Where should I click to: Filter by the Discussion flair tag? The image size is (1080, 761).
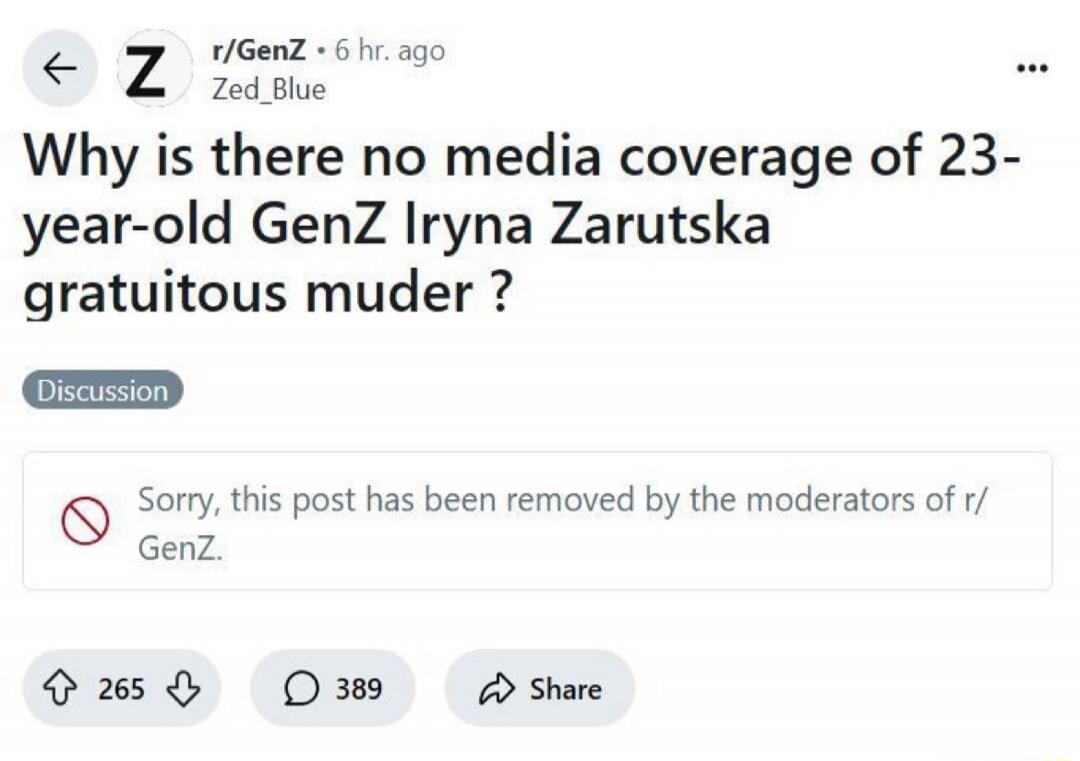click(x=103, y=390)
